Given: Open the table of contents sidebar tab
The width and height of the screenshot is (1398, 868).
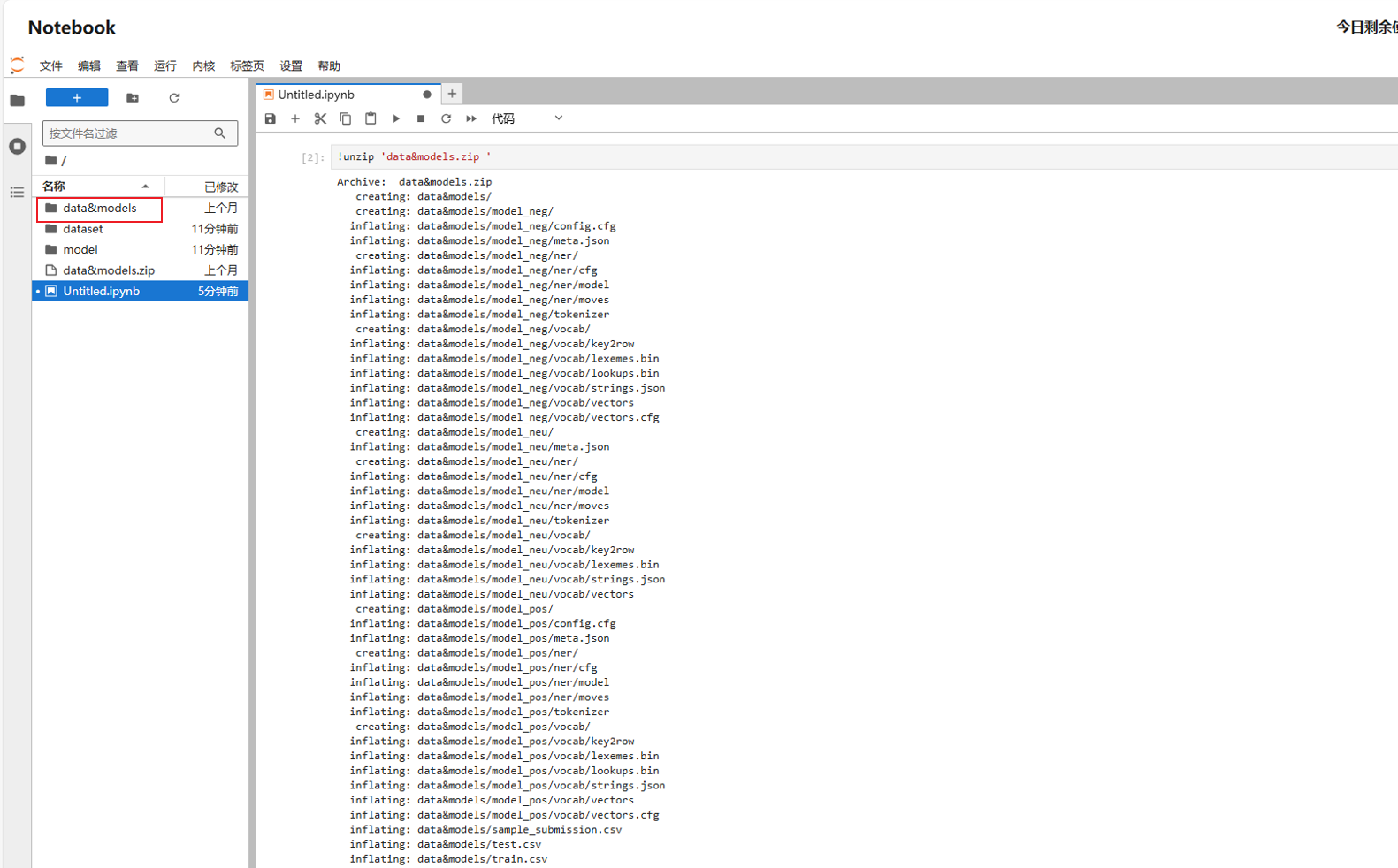Looking at the screenshot, I should point(17,192).
